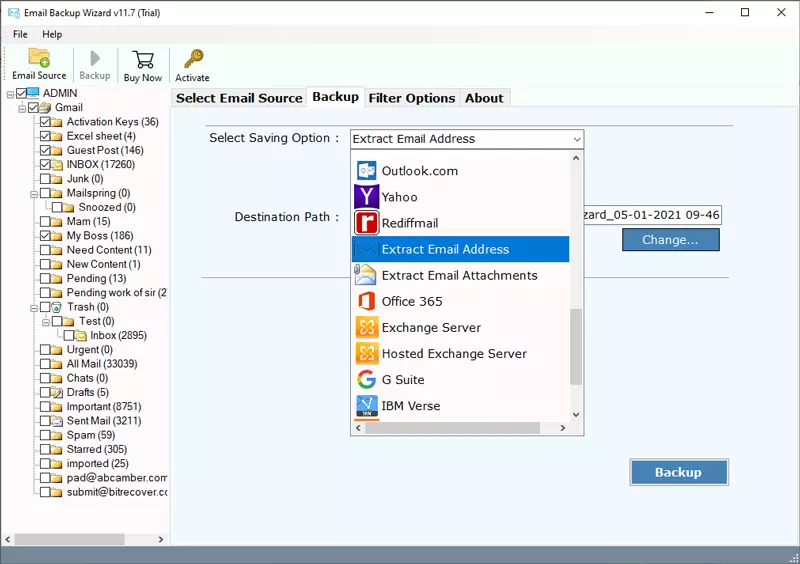
Task: Click the dropdown vertical scrollbar thumb
Action: (x=576, y=347)
